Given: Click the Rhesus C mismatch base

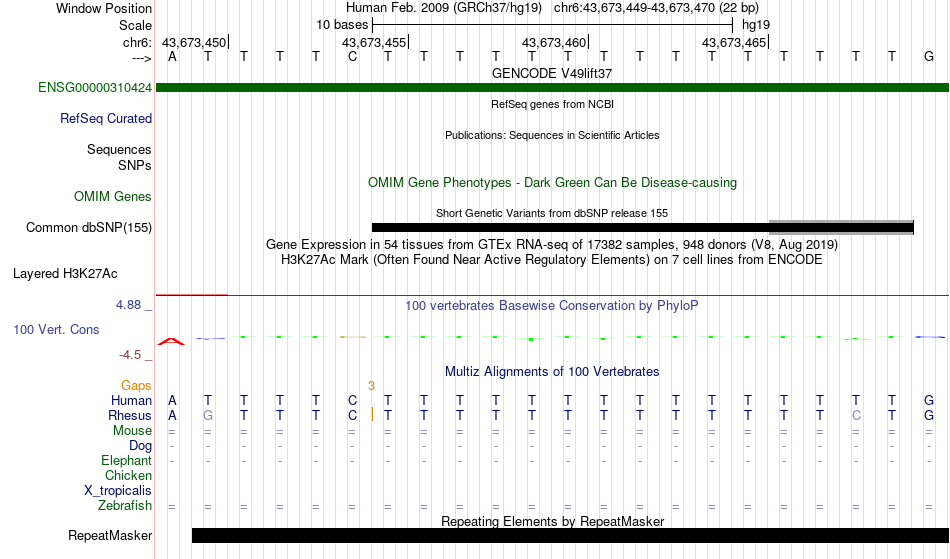Looking at the screenshot, I should [x=856, y=416].
